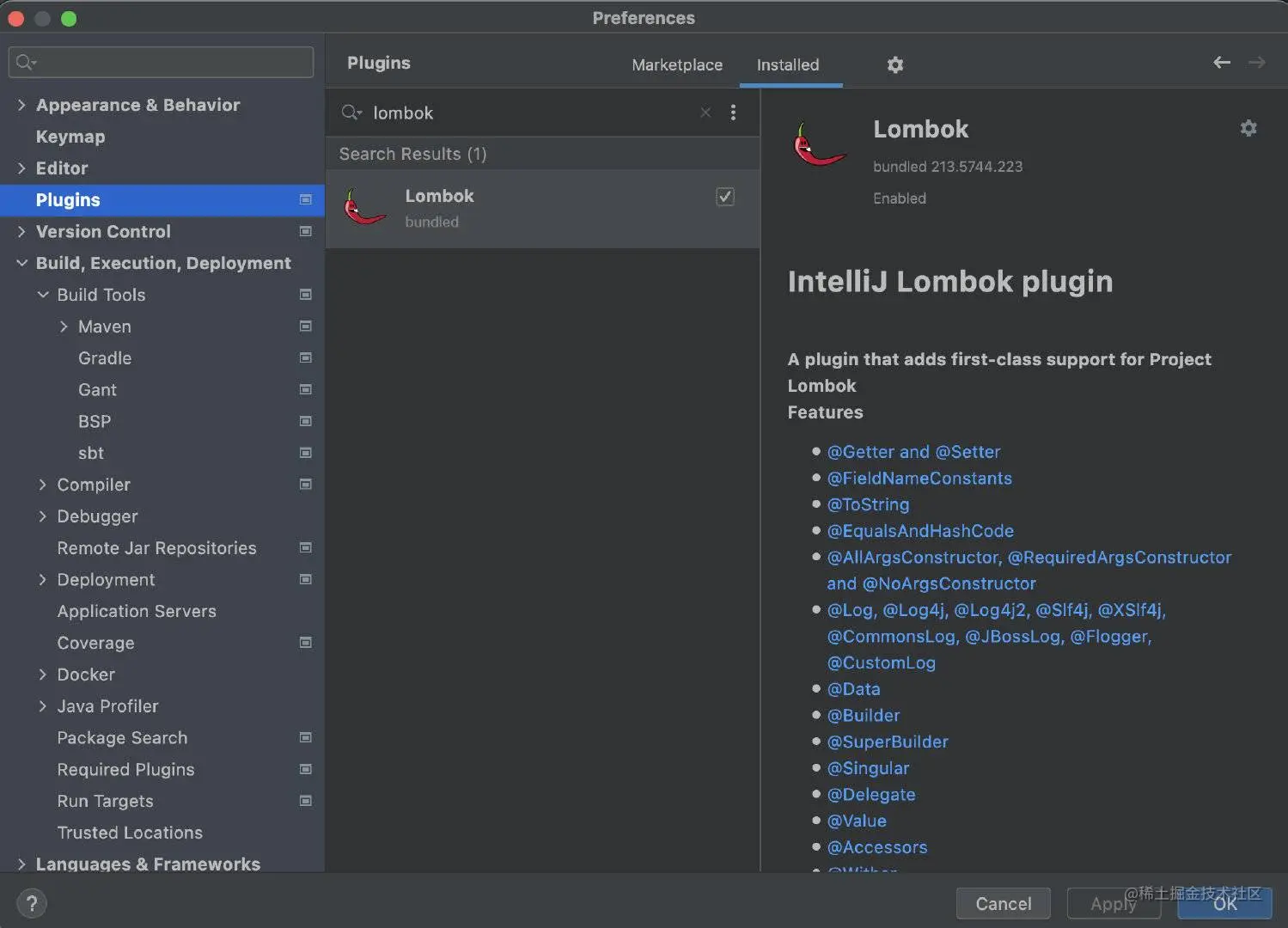Open the @FieldNameConstants link
Screen dimensions: 1288x928
coord(919,479)
